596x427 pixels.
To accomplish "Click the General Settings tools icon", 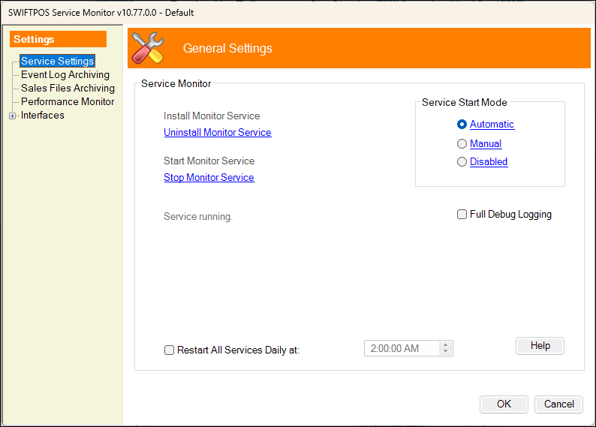I will (148, 48).
